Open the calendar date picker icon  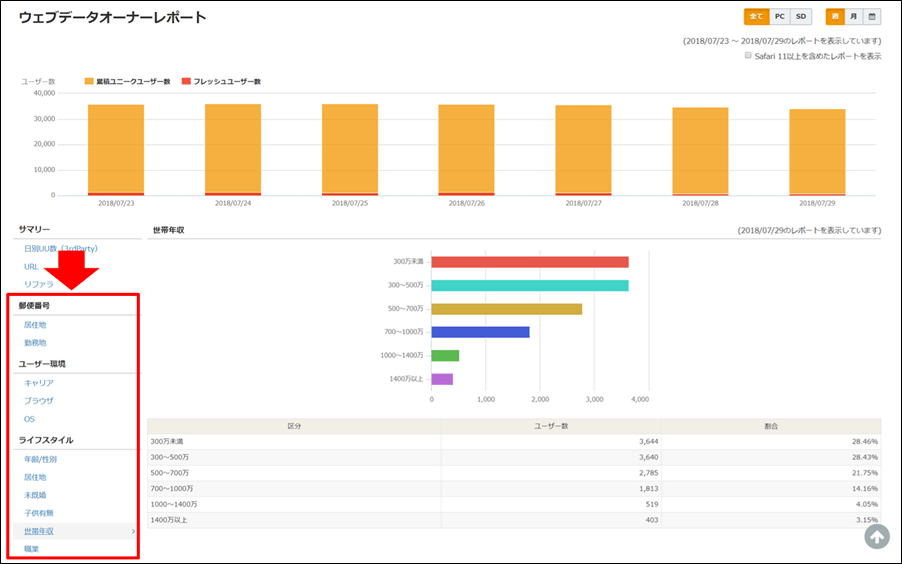pyautogui.click(x=873, y=16)
